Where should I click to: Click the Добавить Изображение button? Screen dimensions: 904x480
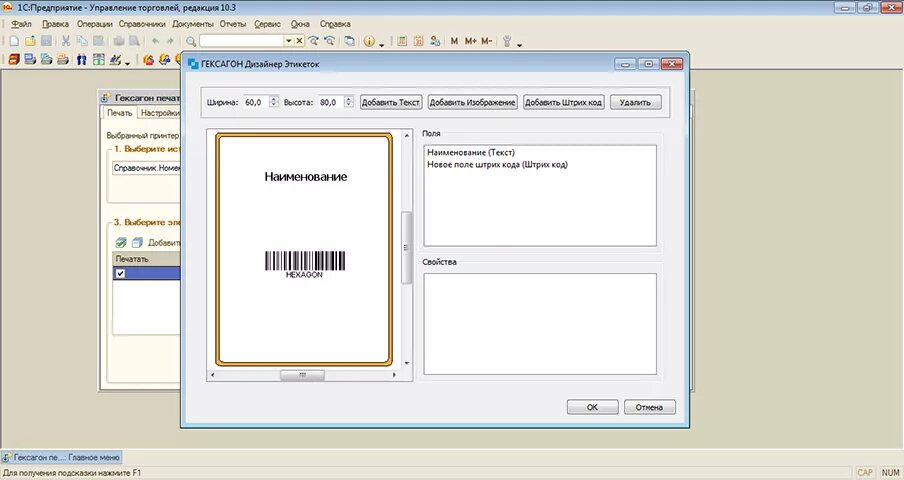[x=472, y=102]
